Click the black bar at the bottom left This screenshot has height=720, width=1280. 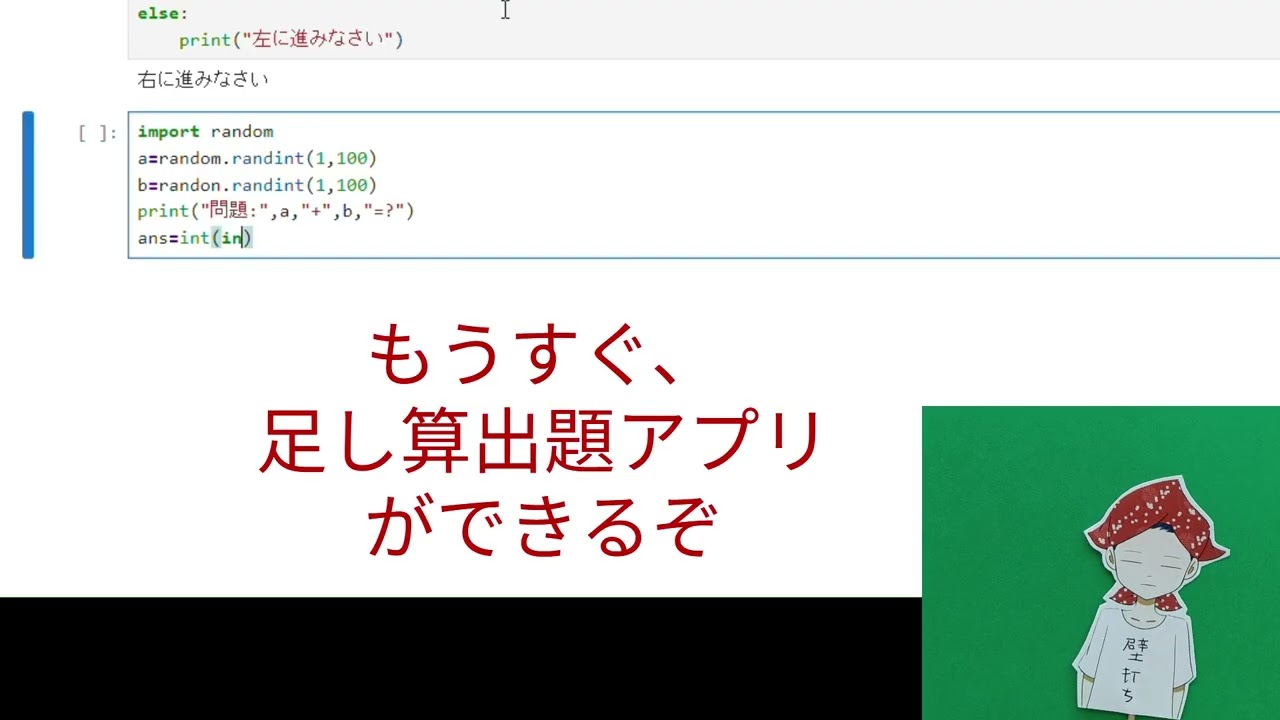300,658
